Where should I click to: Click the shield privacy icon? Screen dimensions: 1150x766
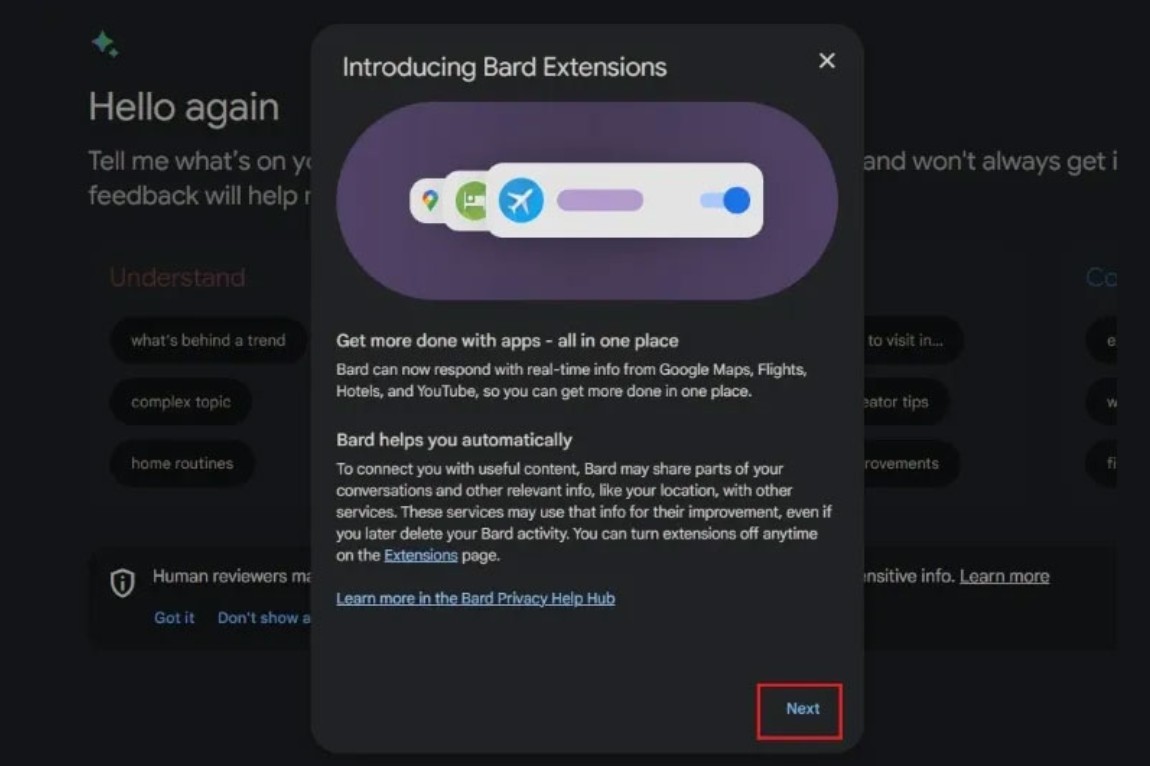pos(122,583)
